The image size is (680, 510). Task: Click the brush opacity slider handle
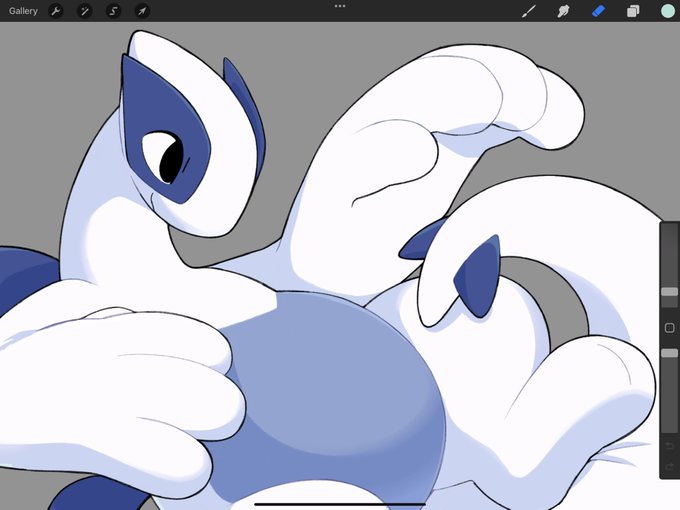click(669, 353)
